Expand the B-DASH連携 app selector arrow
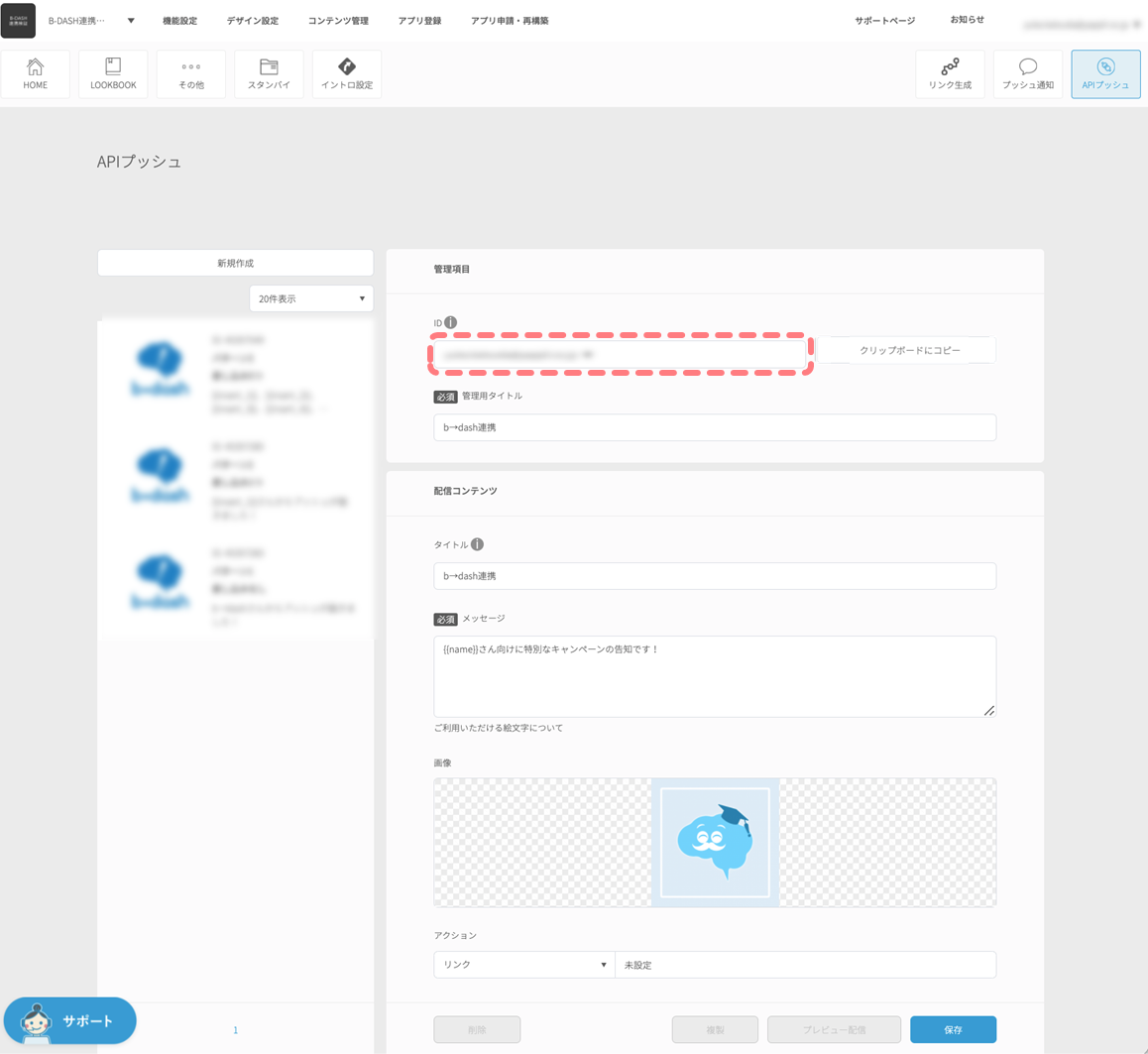This screenshot has width=1148, height=1054. [131, 21]
